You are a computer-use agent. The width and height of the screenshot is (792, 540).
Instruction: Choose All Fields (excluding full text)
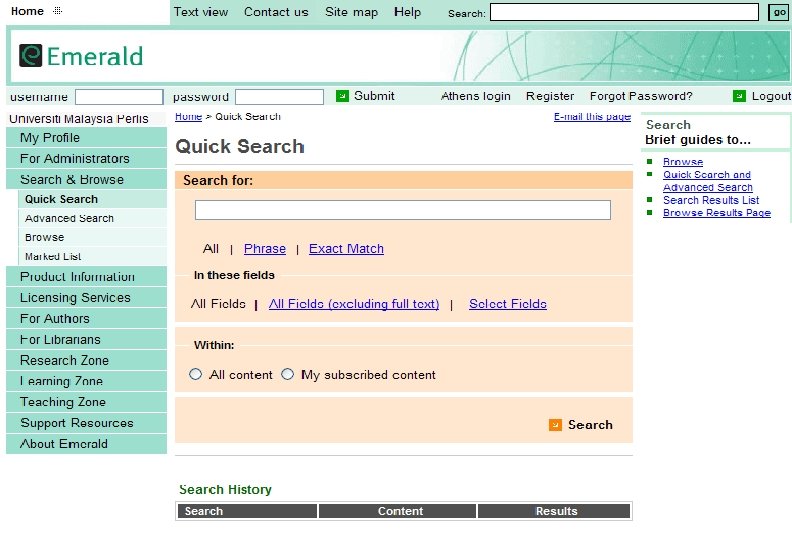click(x=354, y=304)
